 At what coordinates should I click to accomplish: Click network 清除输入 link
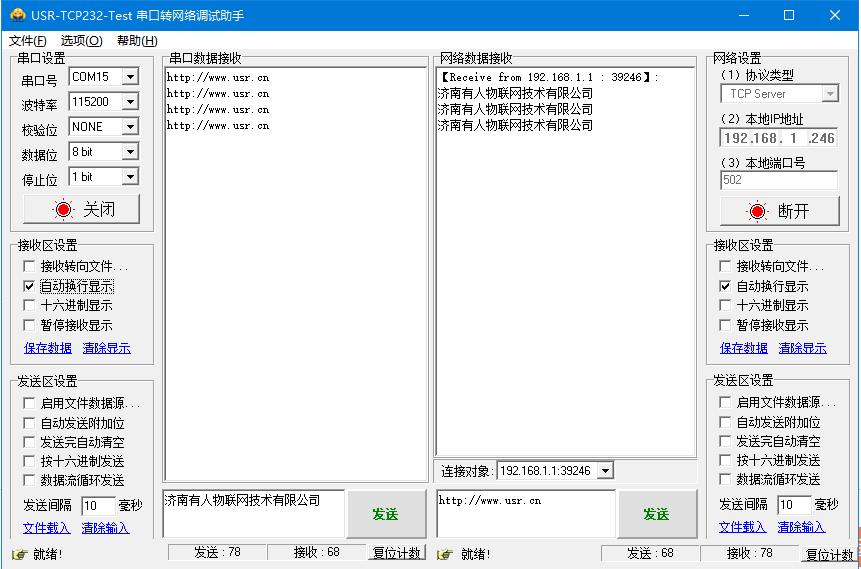801,527
